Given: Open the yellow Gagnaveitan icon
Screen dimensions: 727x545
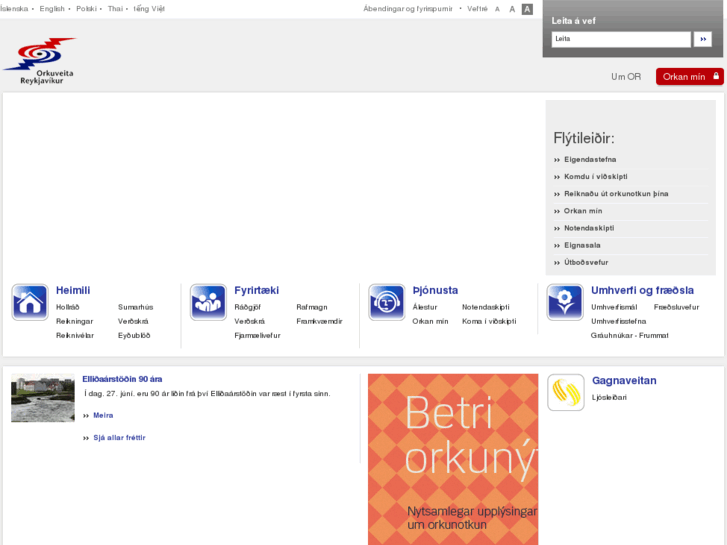Looking at the screenshot, I should [x=565, y=392].
